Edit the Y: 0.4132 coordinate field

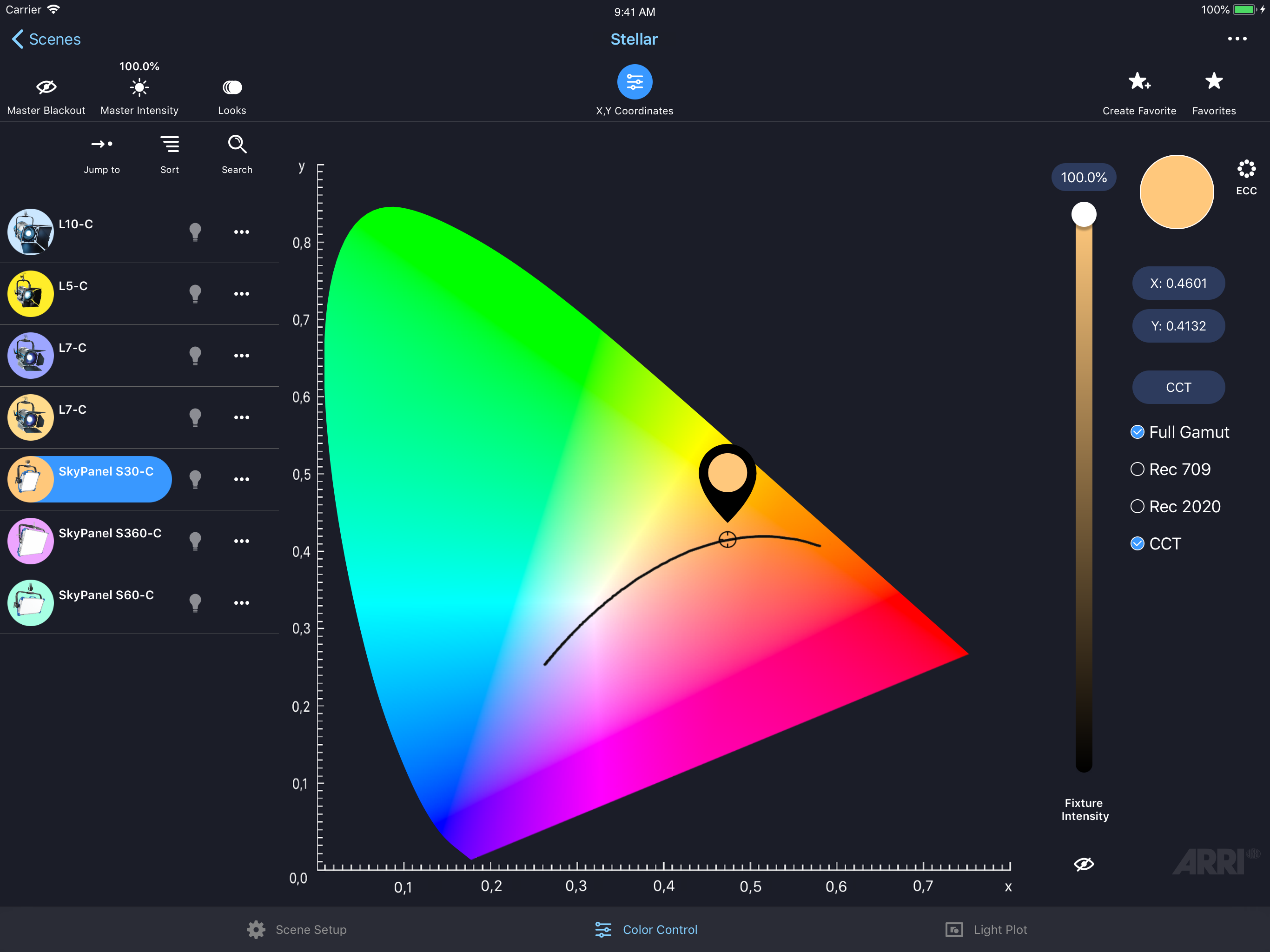(x=1178, y=326)
